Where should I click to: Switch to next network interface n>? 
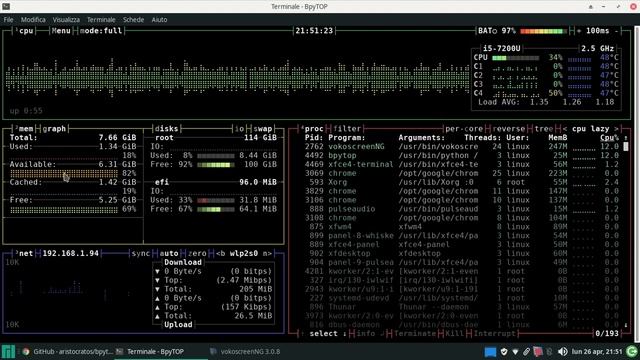click(267, 253)
